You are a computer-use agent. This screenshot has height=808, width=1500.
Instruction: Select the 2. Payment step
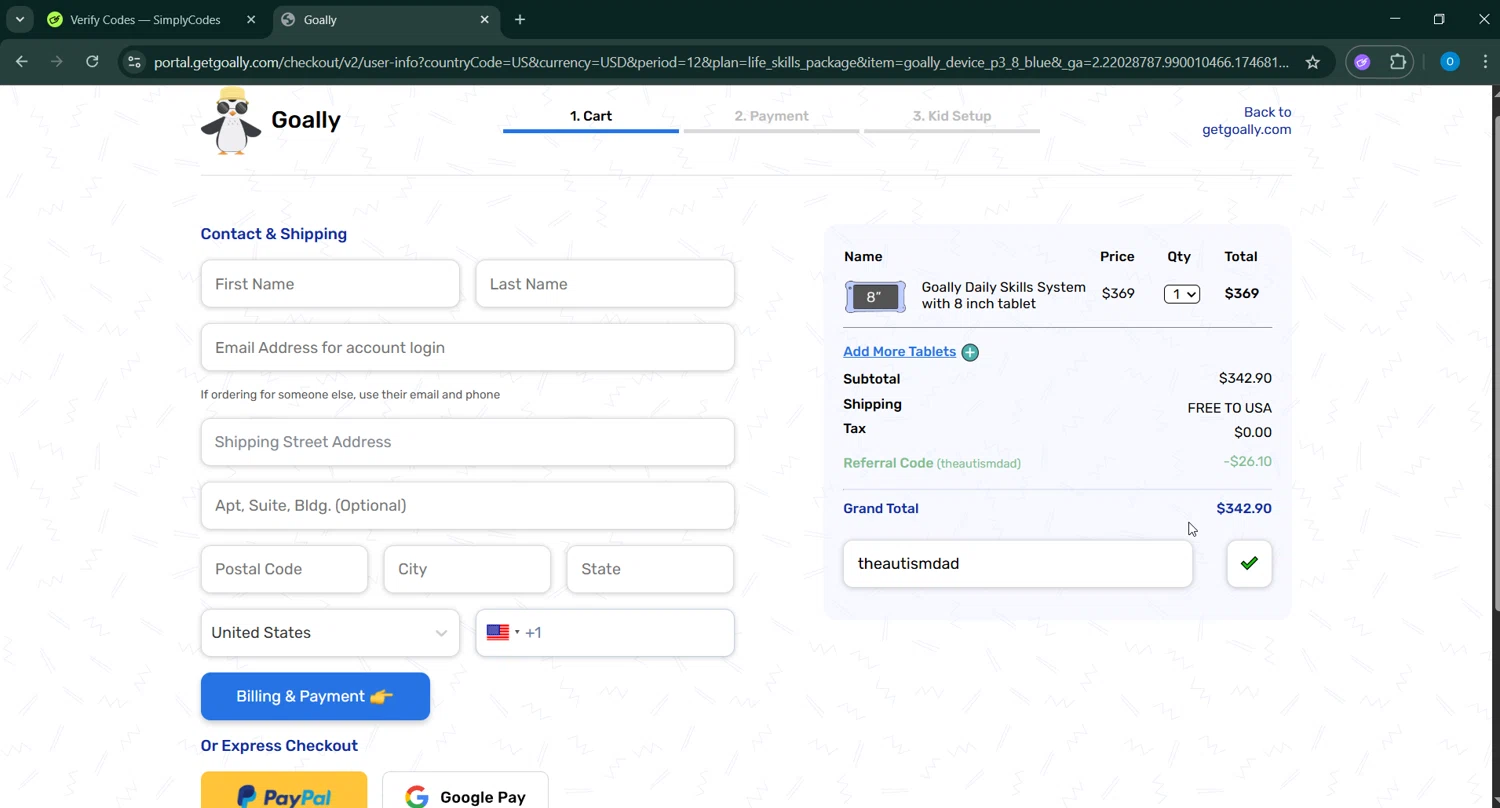click(x=771, y=118)
